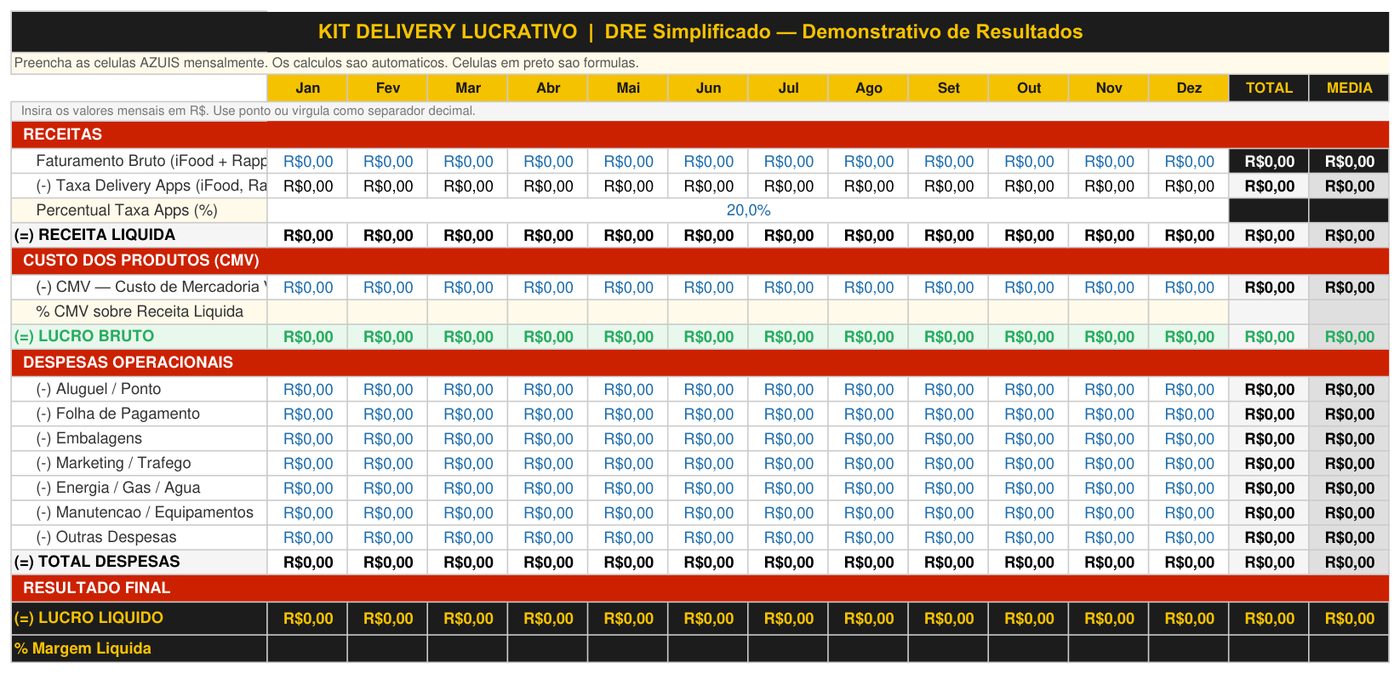The image size is (1400, 674).
Task: Select RECEITA LIQUIDA value under Set
Action: pos(949,236)
